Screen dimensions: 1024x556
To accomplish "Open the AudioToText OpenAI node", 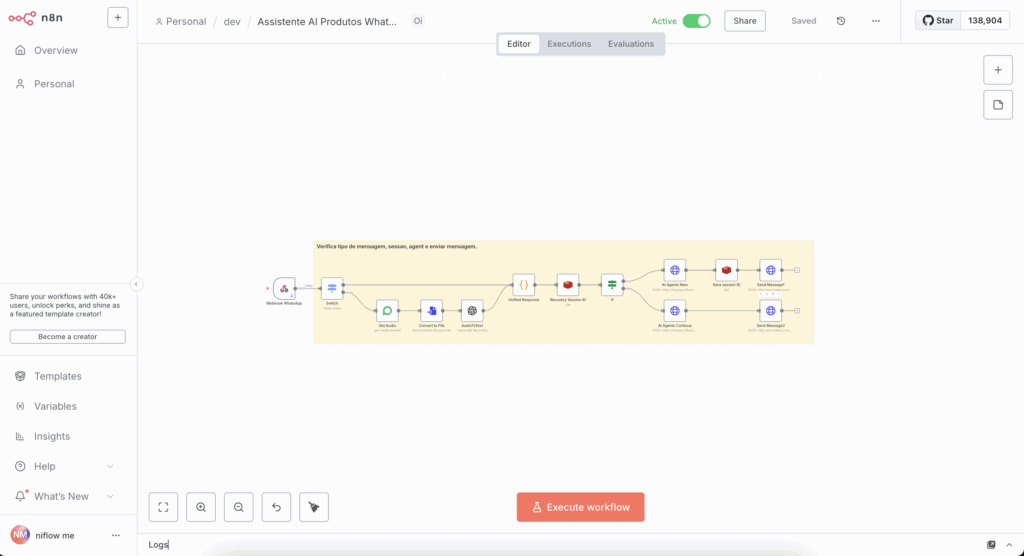I will (x=471, y=310).
